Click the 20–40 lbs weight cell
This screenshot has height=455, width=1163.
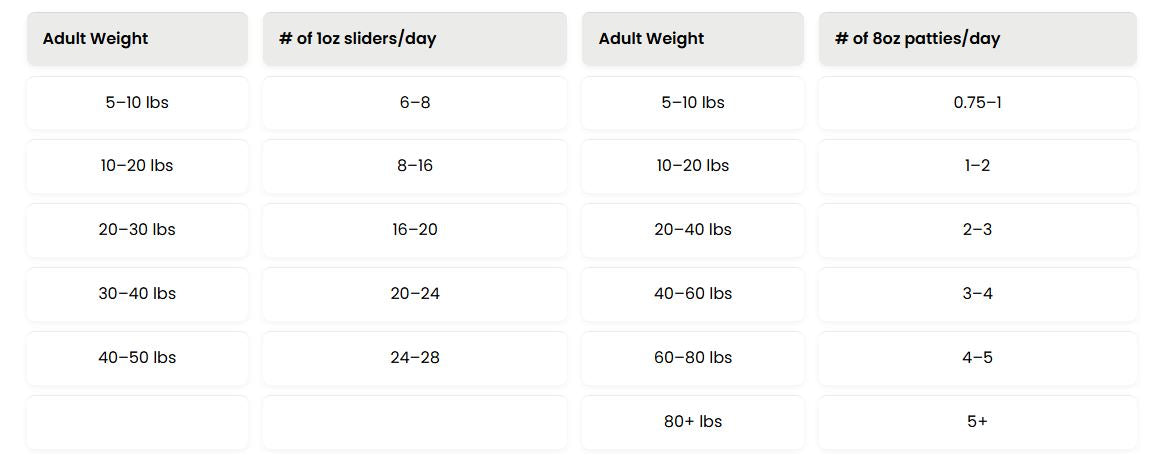[x=693, y=230]
